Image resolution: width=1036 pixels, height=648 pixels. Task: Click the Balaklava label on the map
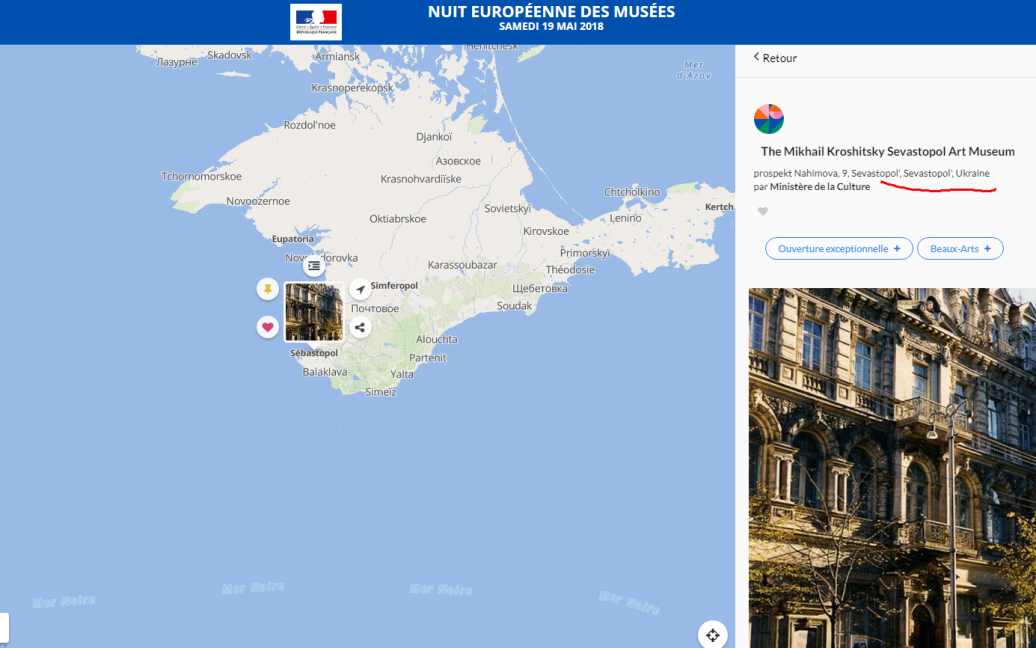click(324, 372)
